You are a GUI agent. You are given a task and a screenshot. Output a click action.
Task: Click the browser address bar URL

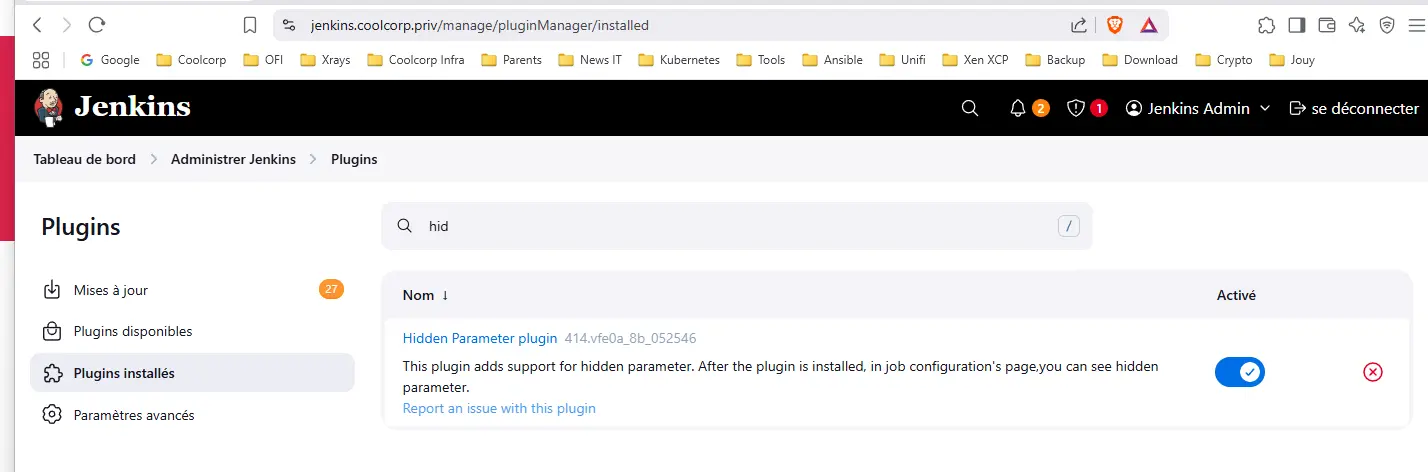coord(479,25)
